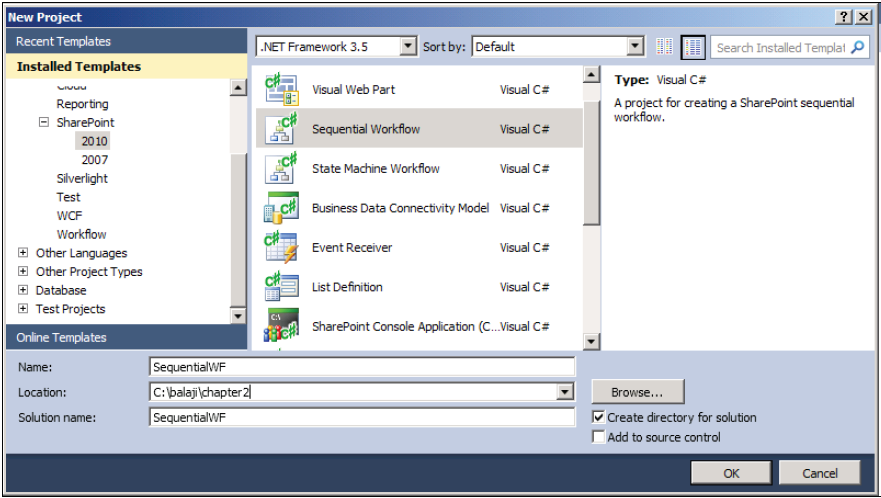
Task: Open the dialog help question mark
Action: (x=844, y=17)
